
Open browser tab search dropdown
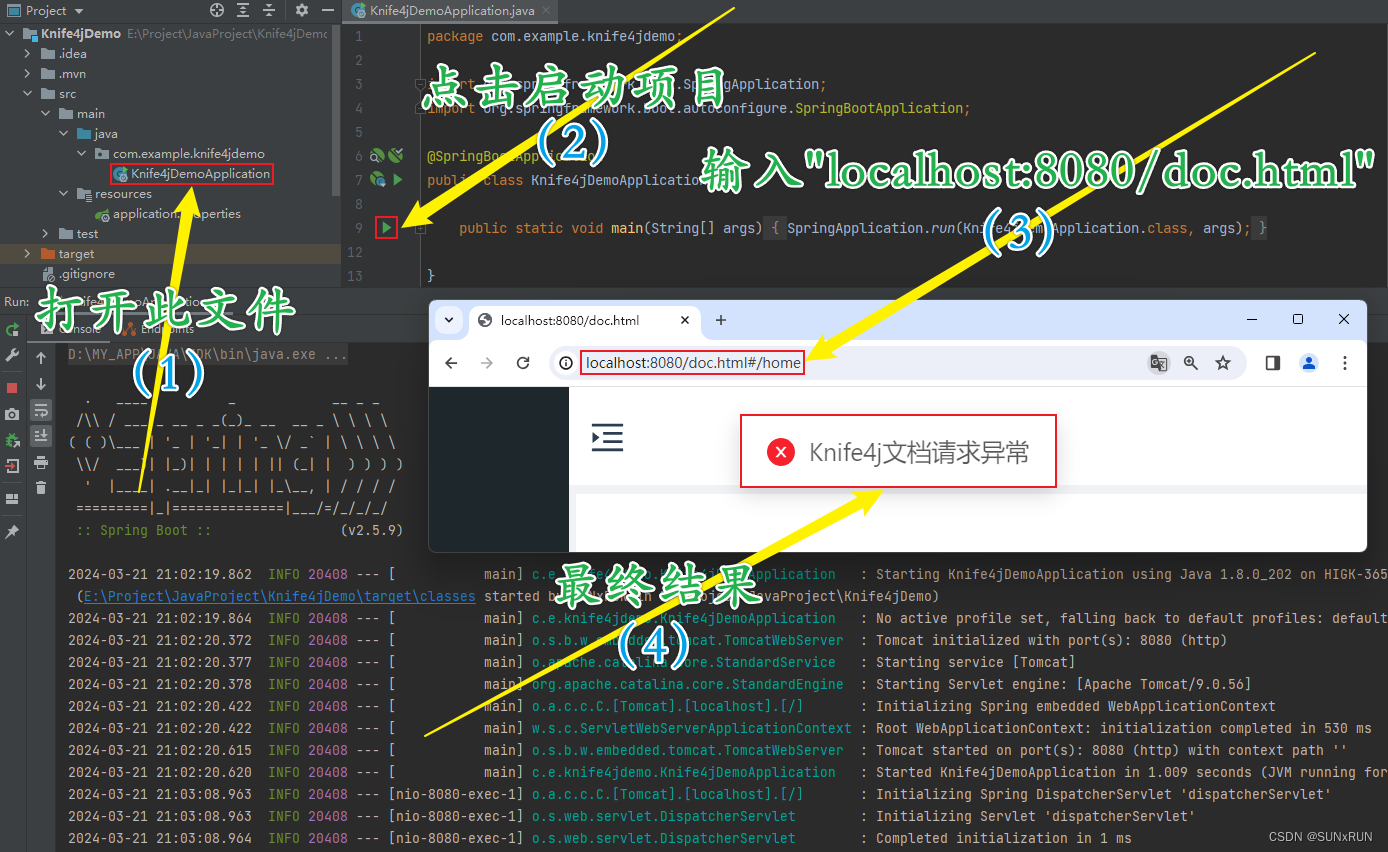(x=448, y=320)
